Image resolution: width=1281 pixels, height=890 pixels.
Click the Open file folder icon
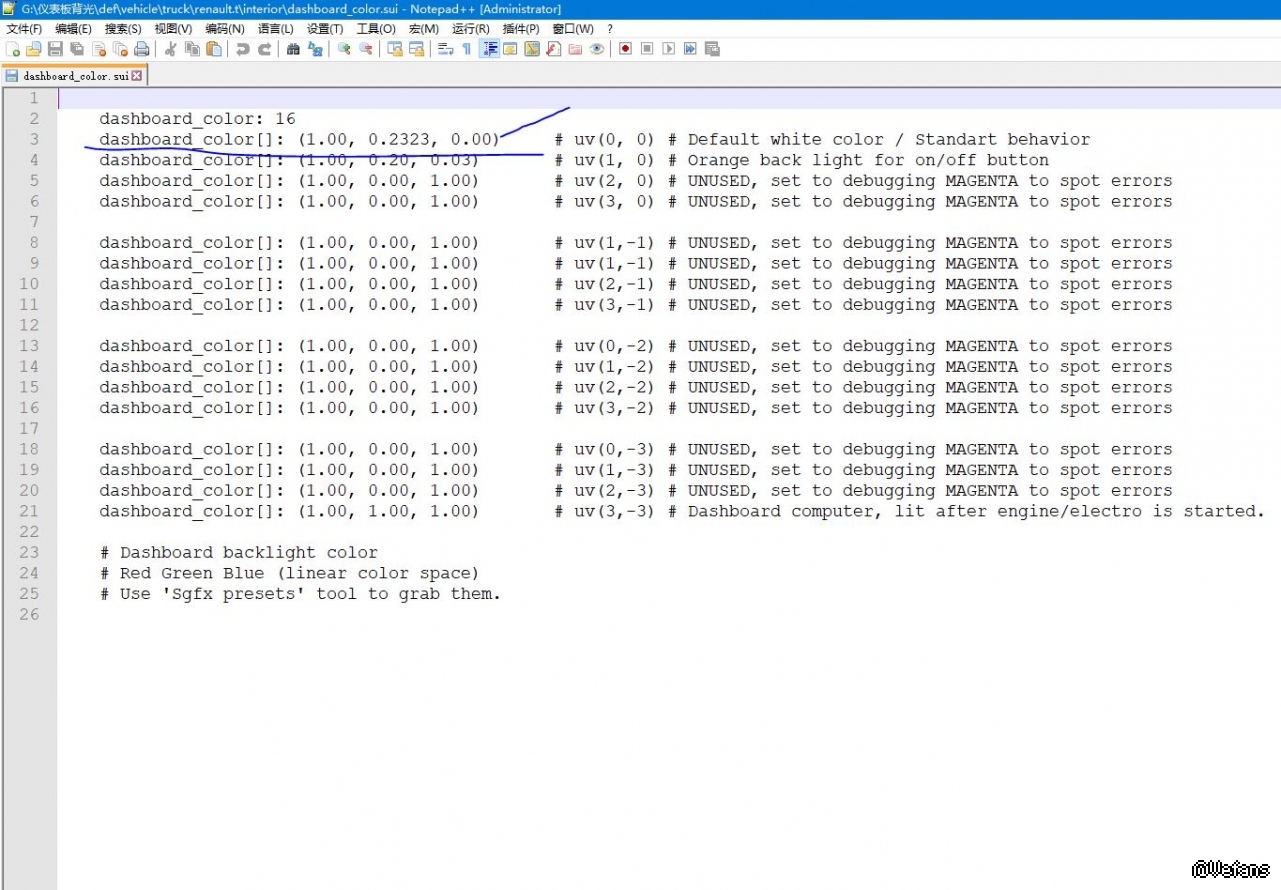coord(33,49)
